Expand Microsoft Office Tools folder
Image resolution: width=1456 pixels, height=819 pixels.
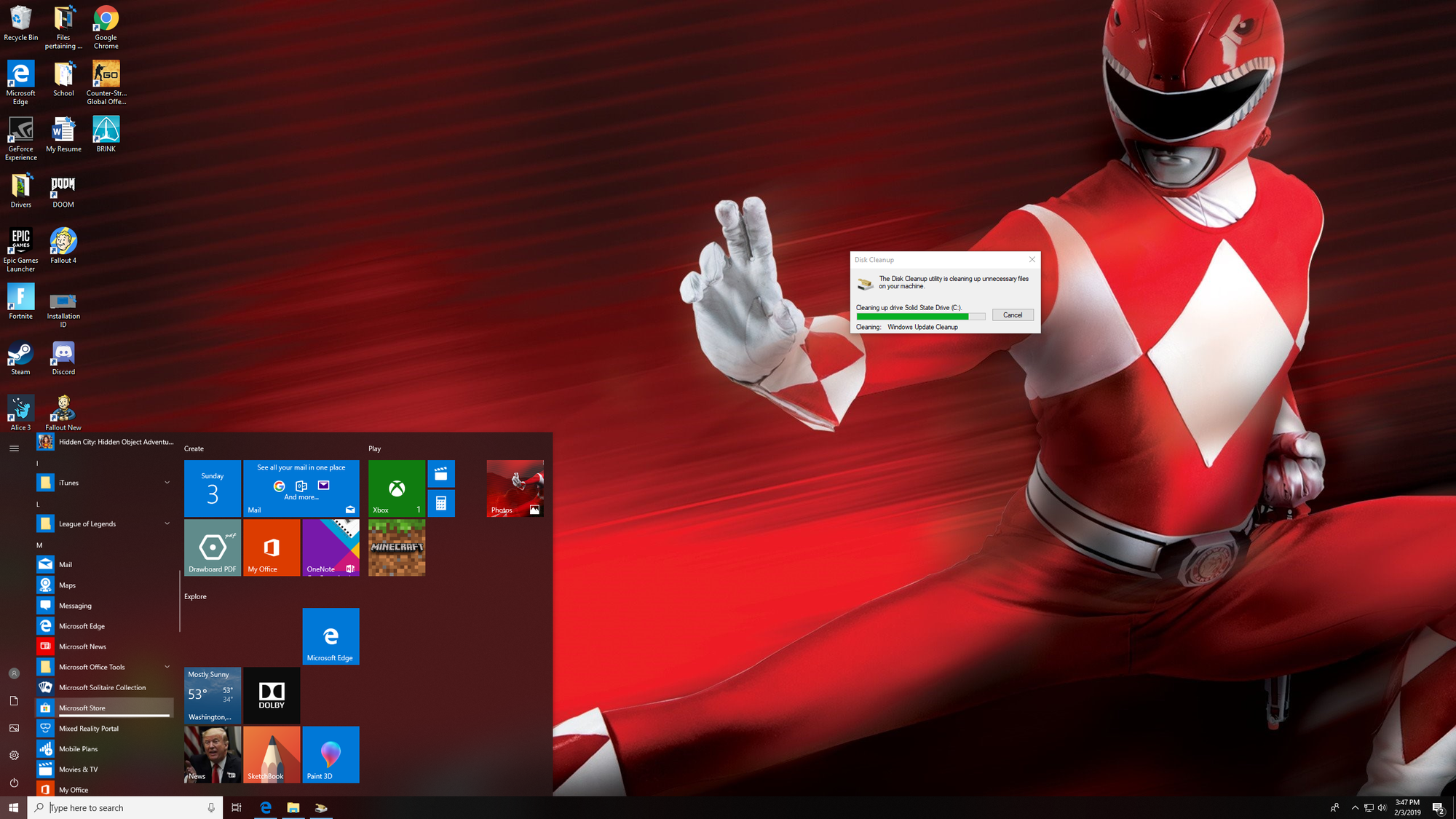[x=105, y=667]
